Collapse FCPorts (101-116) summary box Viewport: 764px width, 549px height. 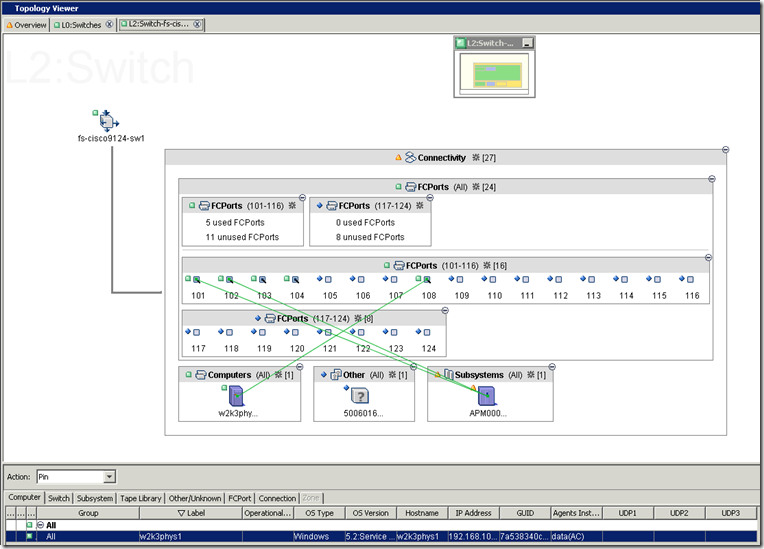pos(302,198)
